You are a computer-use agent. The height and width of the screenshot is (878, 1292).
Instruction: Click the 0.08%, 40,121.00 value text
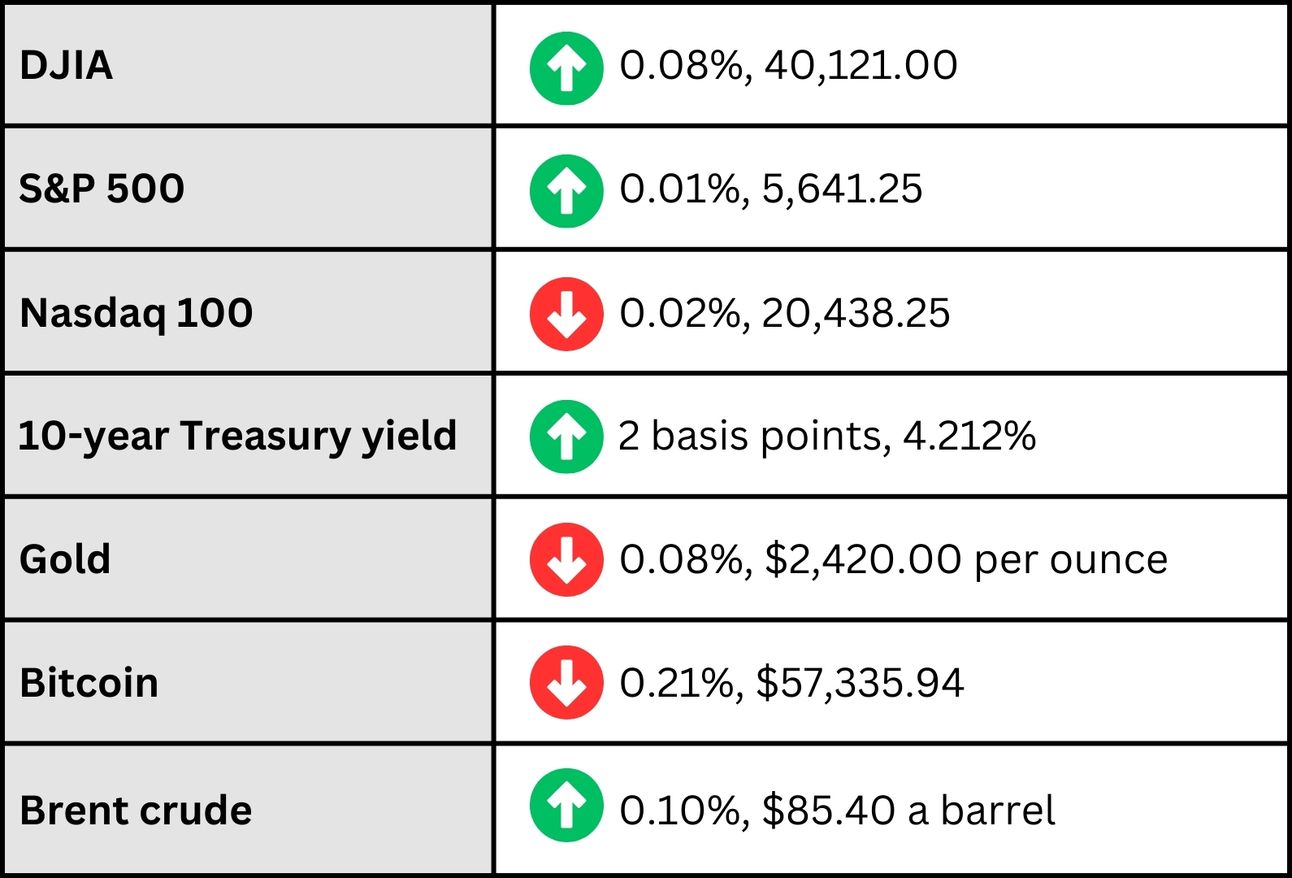click(x=788, y=67)
